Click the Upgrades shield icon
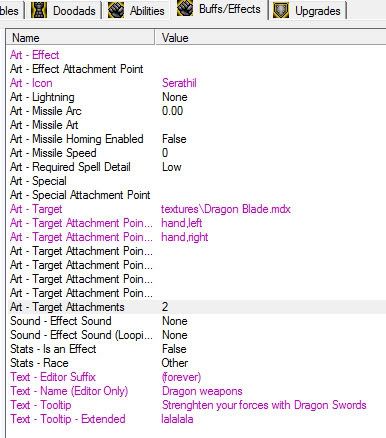The image size is (386, 438). (x=281, y=10)
